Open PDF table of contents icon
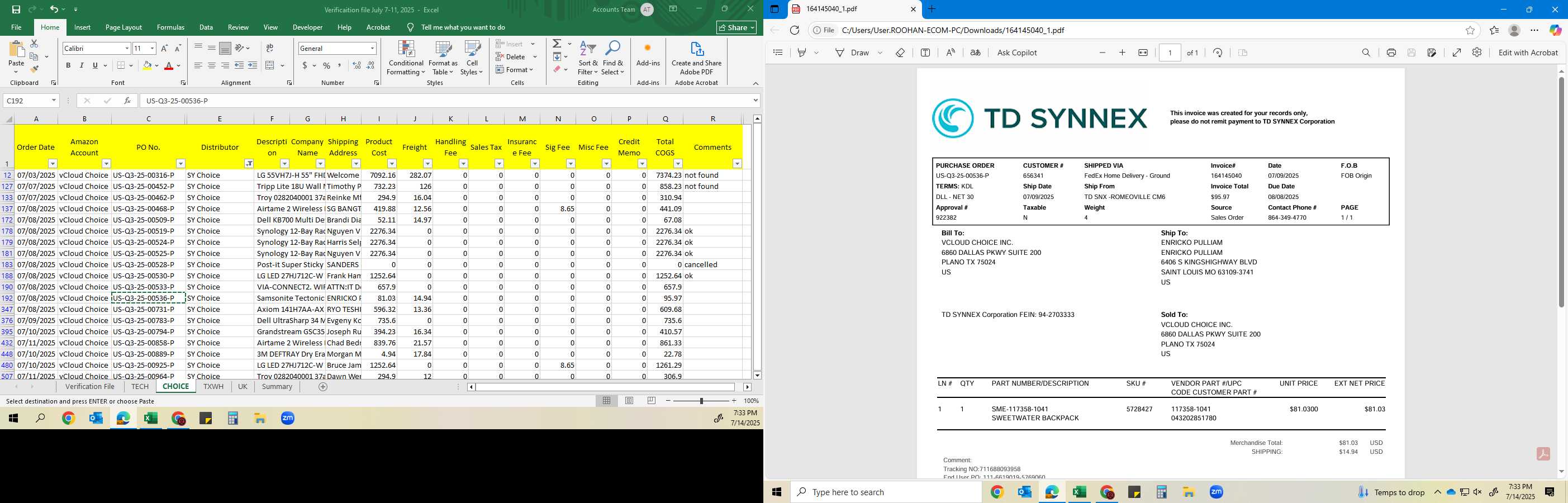 tap(778, 53)
